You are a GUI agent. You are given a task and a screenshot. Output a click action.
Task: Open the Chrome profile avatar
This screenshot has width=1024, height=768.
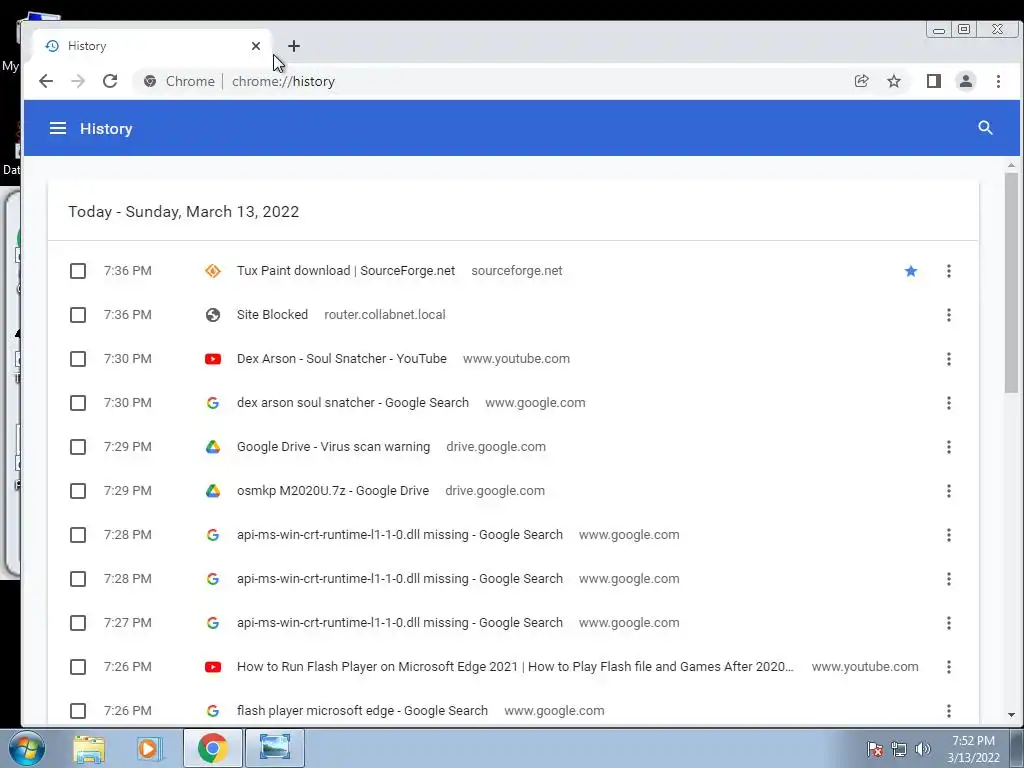(x=966, y=81)
